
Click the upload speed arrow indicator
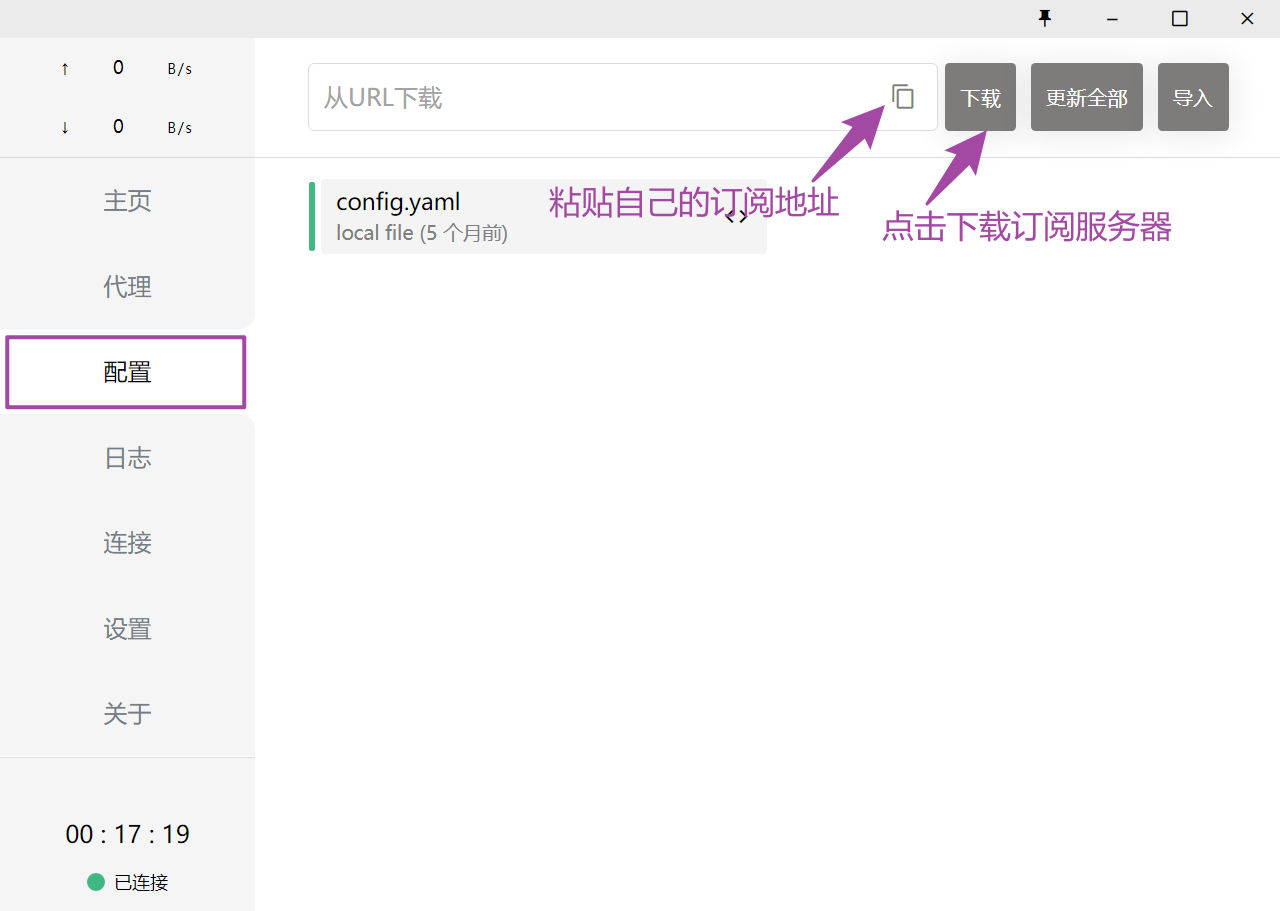click(65, 69)
